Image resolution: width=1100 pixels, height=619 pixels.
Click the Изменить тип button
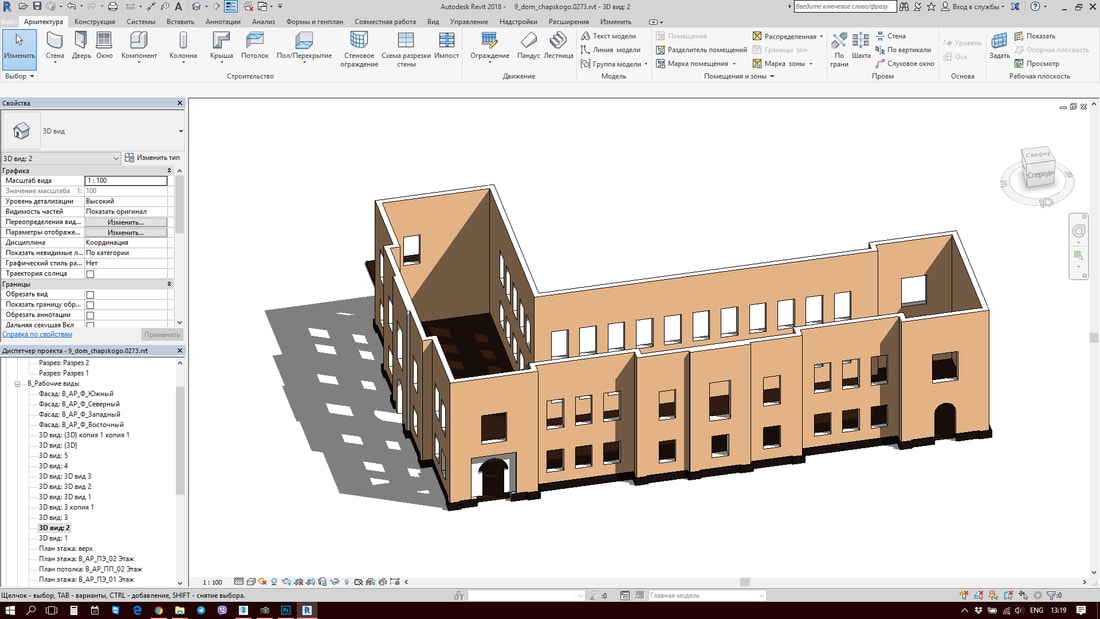153,158
